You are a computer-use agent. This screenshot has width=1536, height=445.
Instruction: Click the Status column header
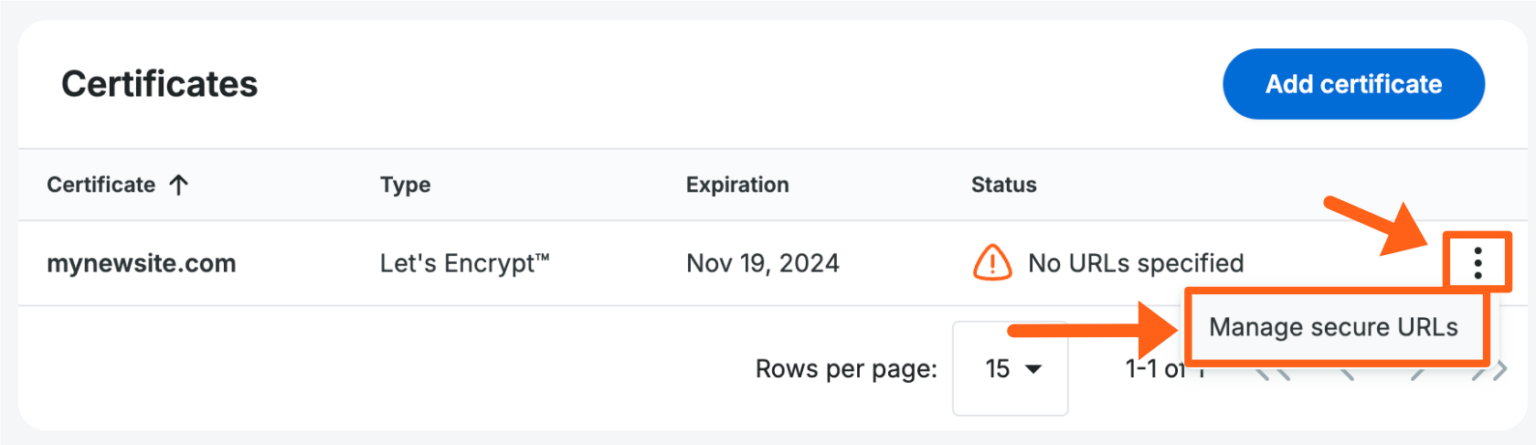pos(1003,185)
